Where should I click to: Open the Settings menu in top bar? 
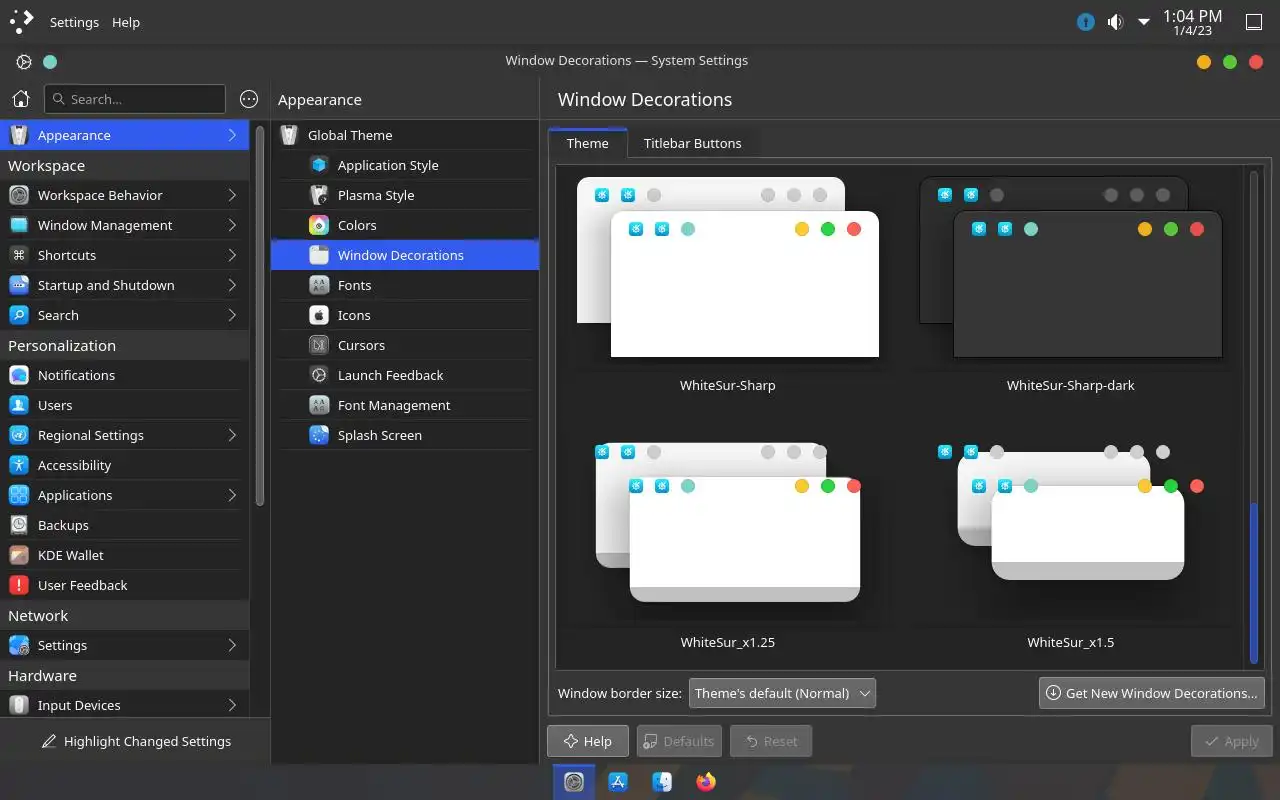[74, 22]
